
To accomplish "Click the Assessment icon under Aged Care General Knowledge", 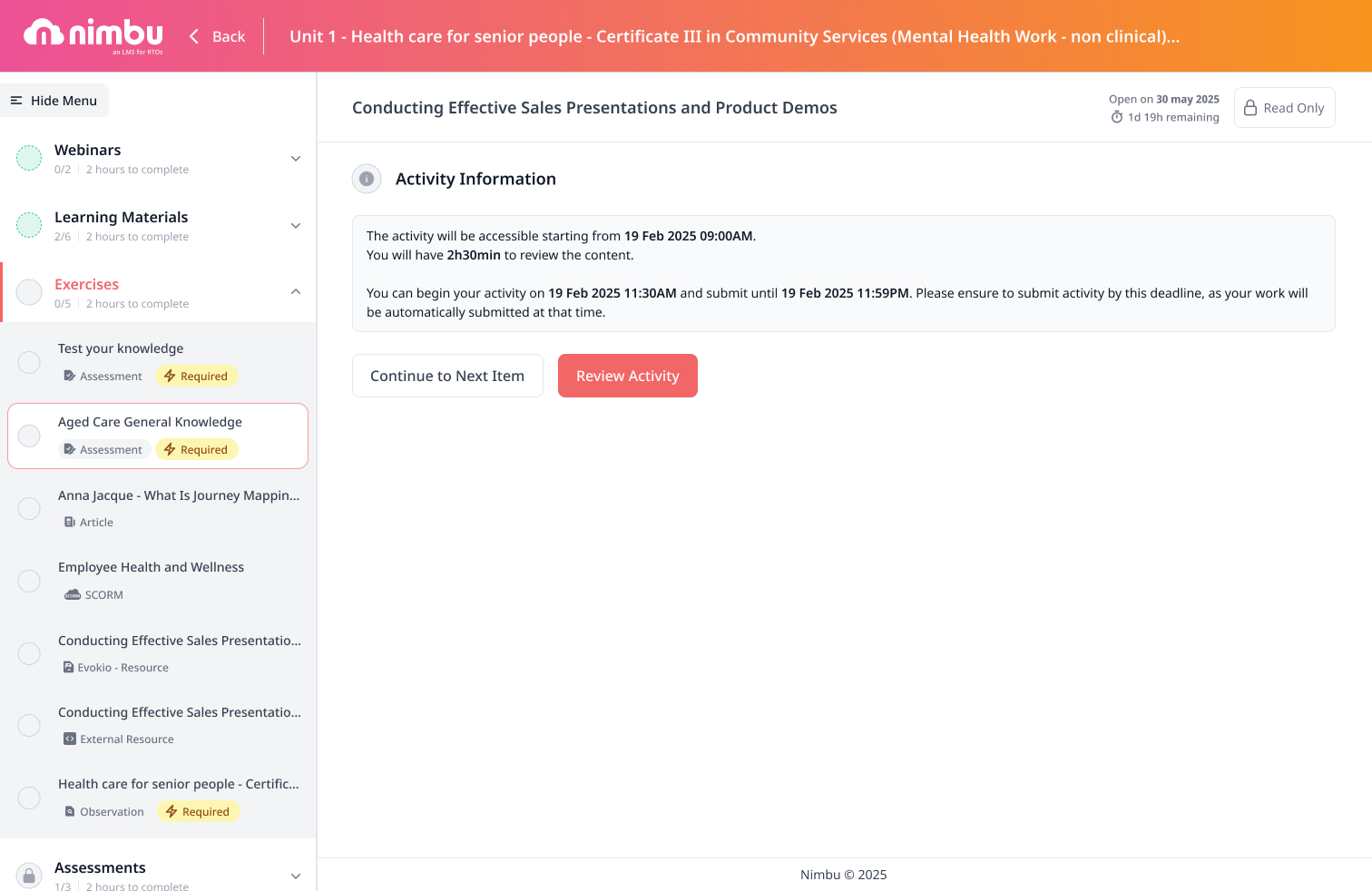I will [70, 449].
